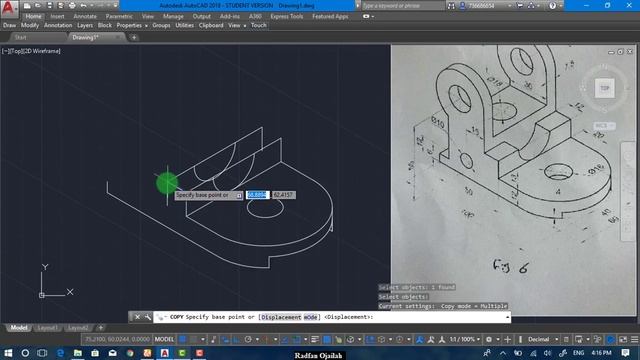Open the Decimal drawing units dropdown

pyautogui.click(x=543, y=339)
